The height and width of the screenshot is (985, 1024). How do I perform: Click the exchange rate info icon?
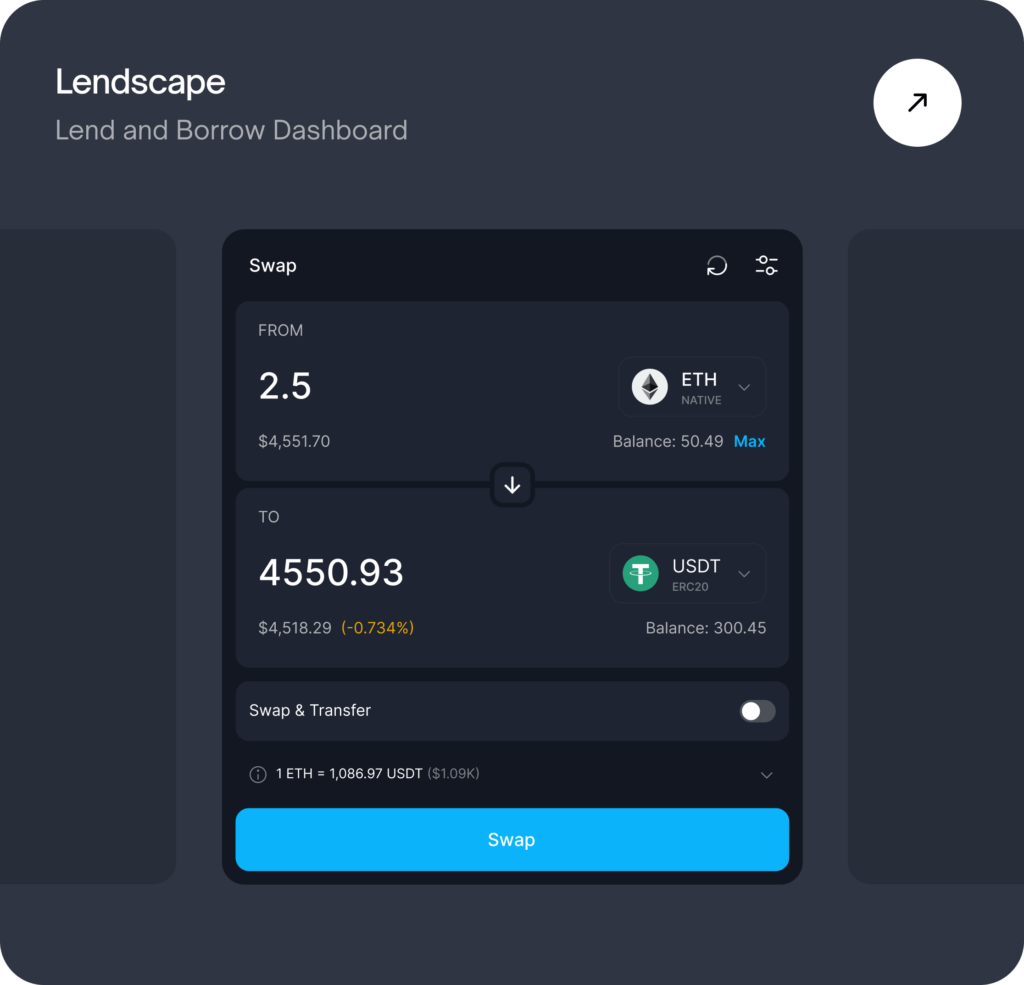pyautogui.click(x=258, y=774)
